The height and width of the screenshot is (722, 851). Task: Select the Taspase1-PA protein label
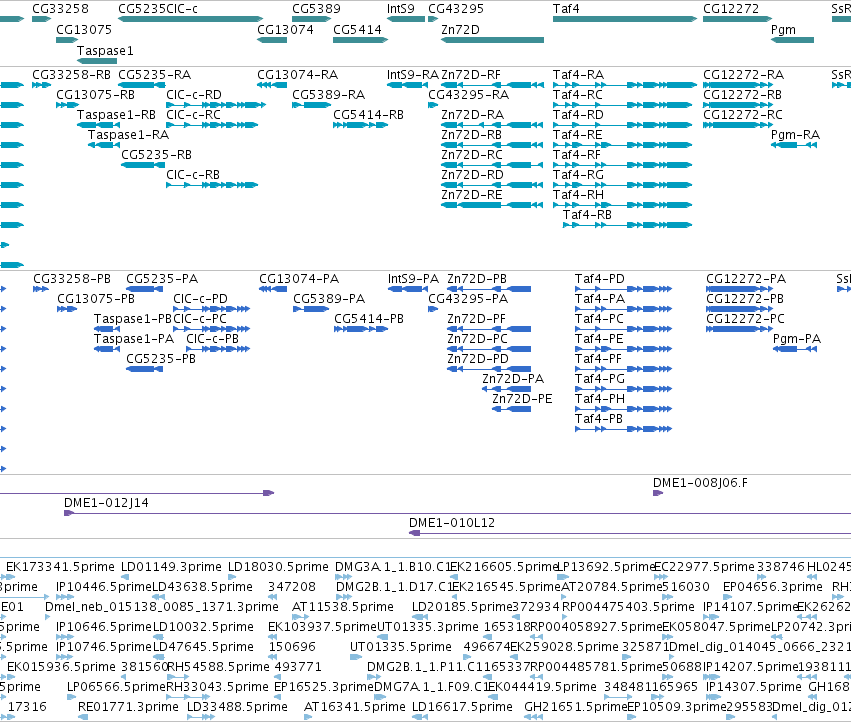[x=134, y=339]
